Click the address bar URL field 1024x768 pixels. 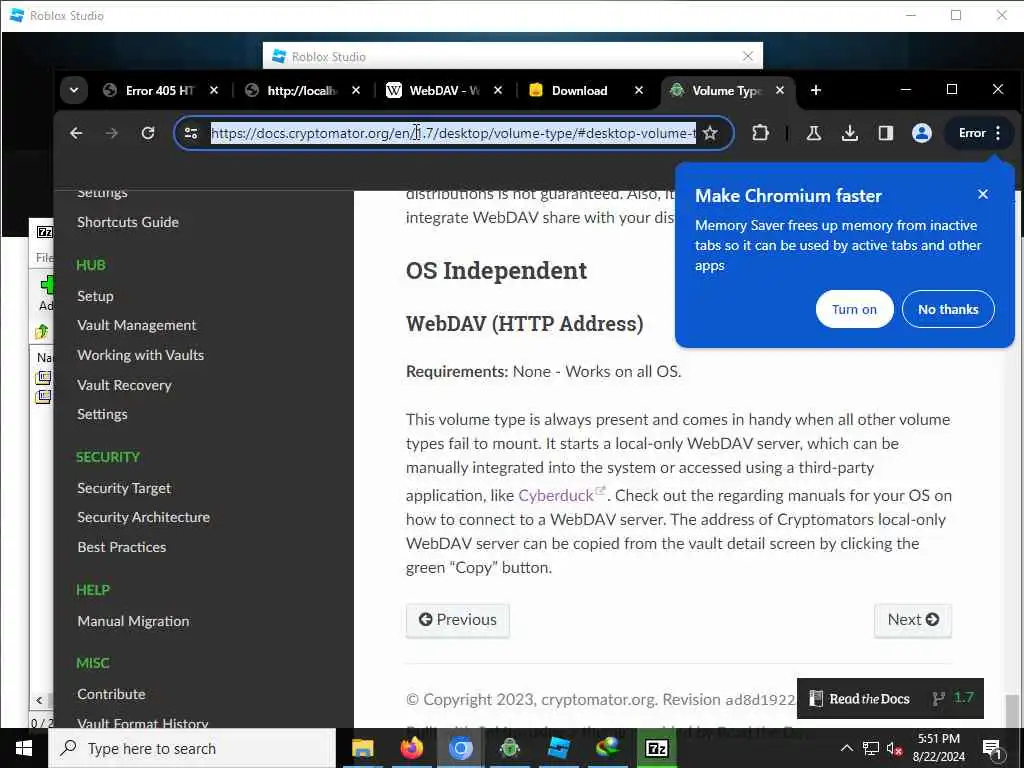pos(453,133)
